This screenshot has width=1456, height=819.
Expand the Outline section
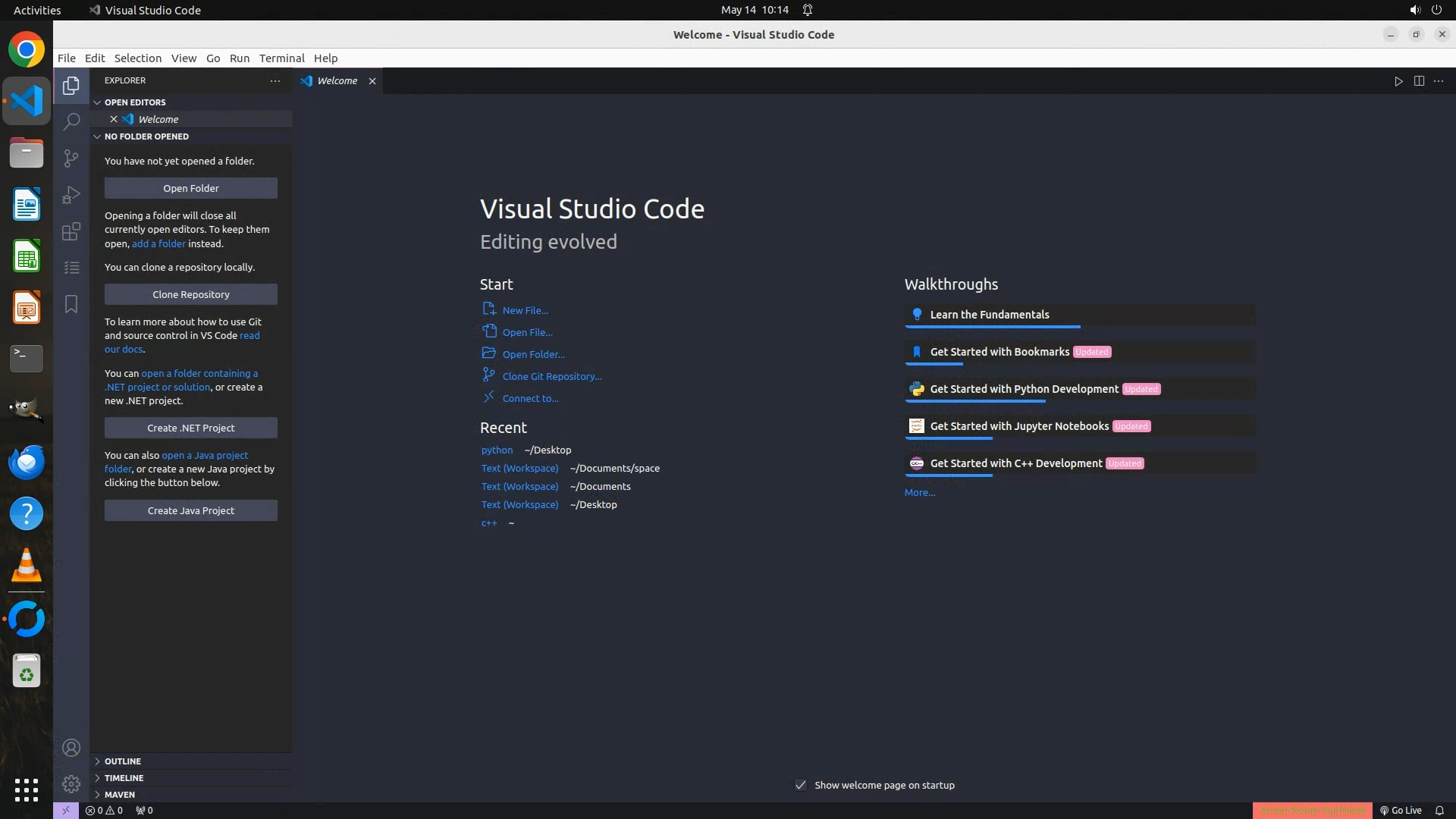(x=123, y=761)
